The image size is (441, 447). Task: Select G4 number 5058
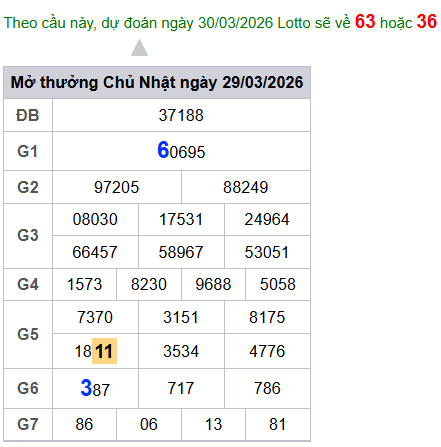click(278, 285)
